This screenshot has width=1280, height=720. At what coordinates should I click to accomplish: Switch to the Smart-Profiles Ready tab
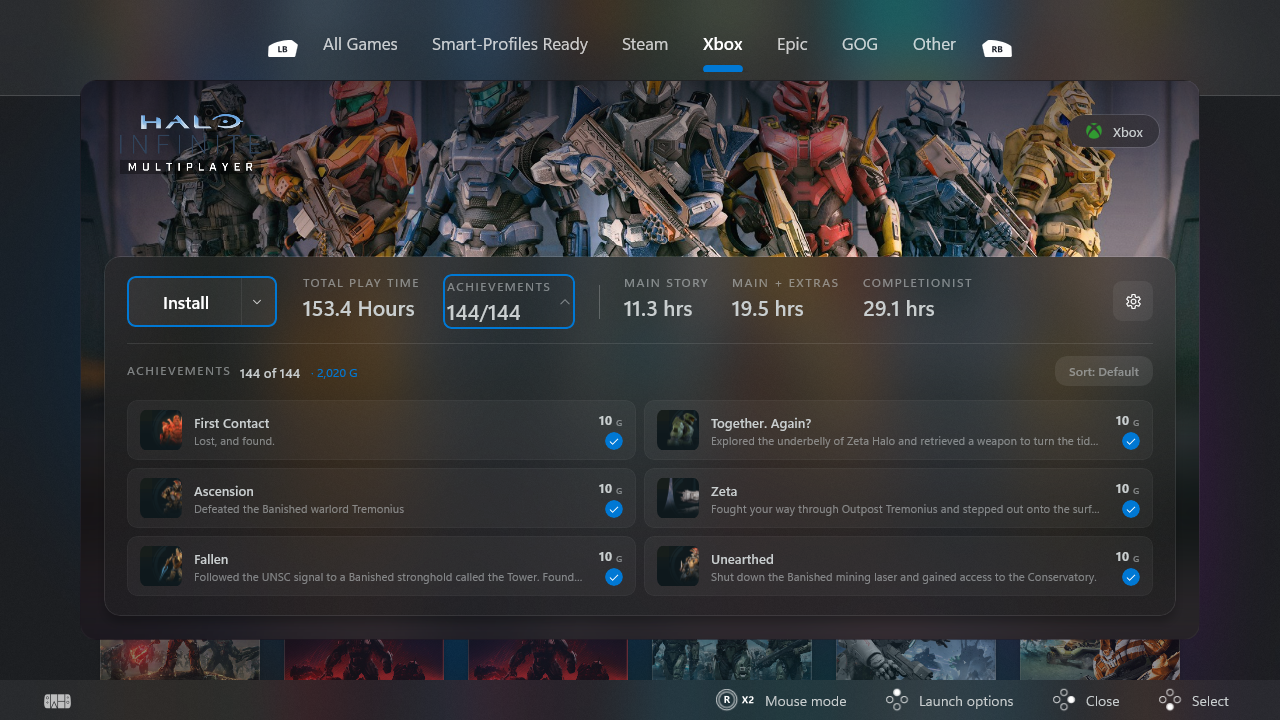pyautogui.click(x=510, y=45)
